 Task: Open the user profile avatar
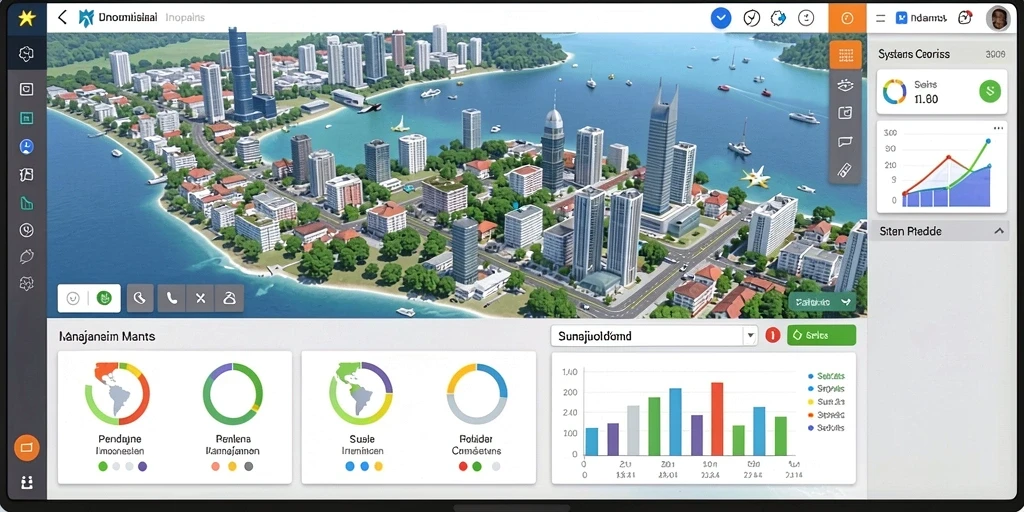997,18
